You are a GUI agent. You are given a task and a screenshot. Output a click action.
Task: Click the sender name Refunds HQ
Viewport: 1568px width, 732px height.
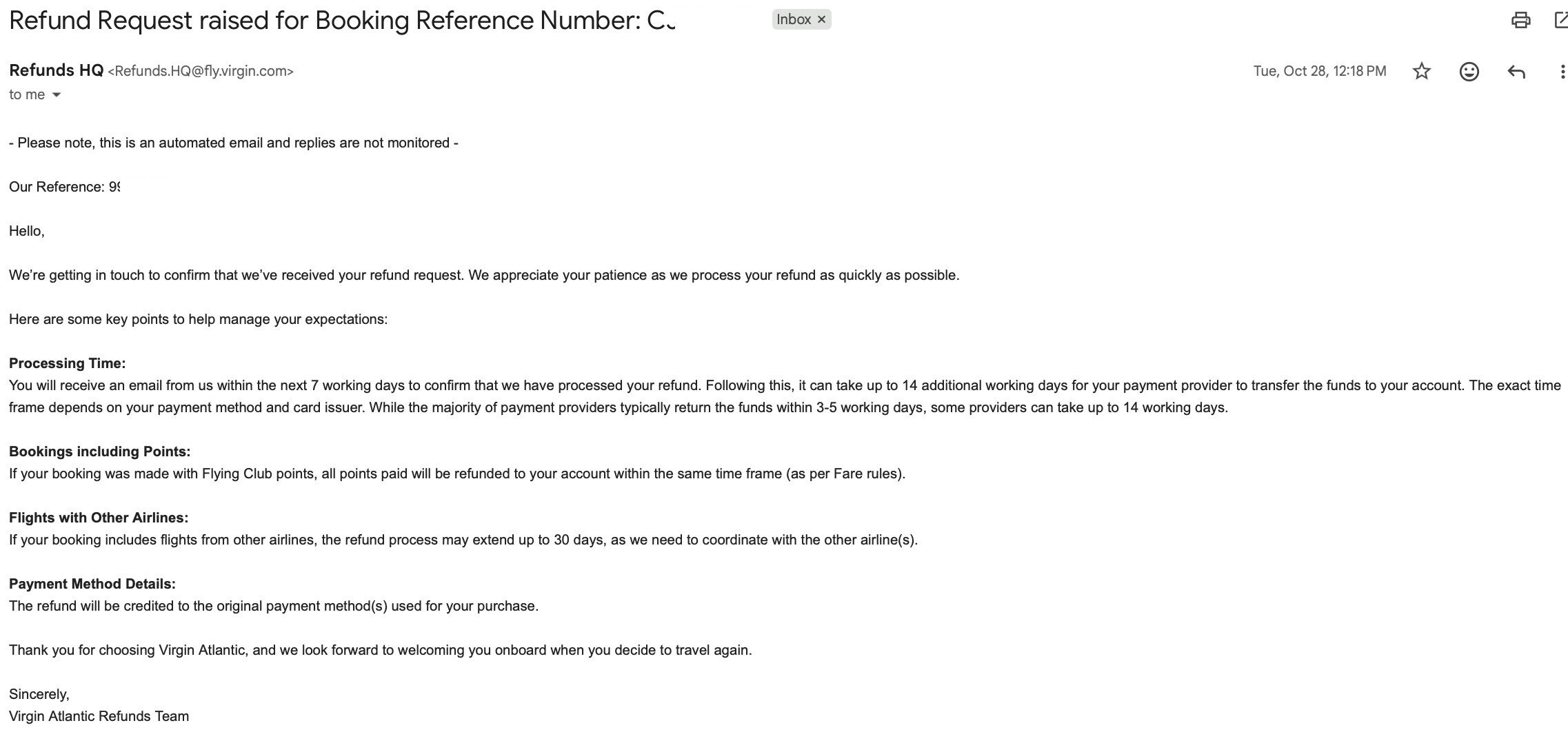click(x=56, y=70)
